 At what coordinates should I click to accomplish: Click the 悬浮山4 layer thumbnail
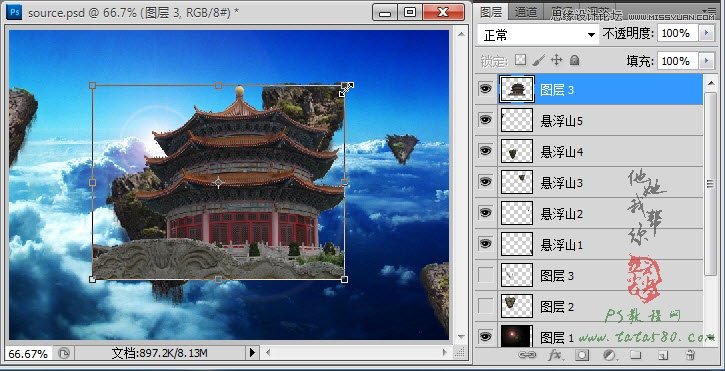pos(517,151)
